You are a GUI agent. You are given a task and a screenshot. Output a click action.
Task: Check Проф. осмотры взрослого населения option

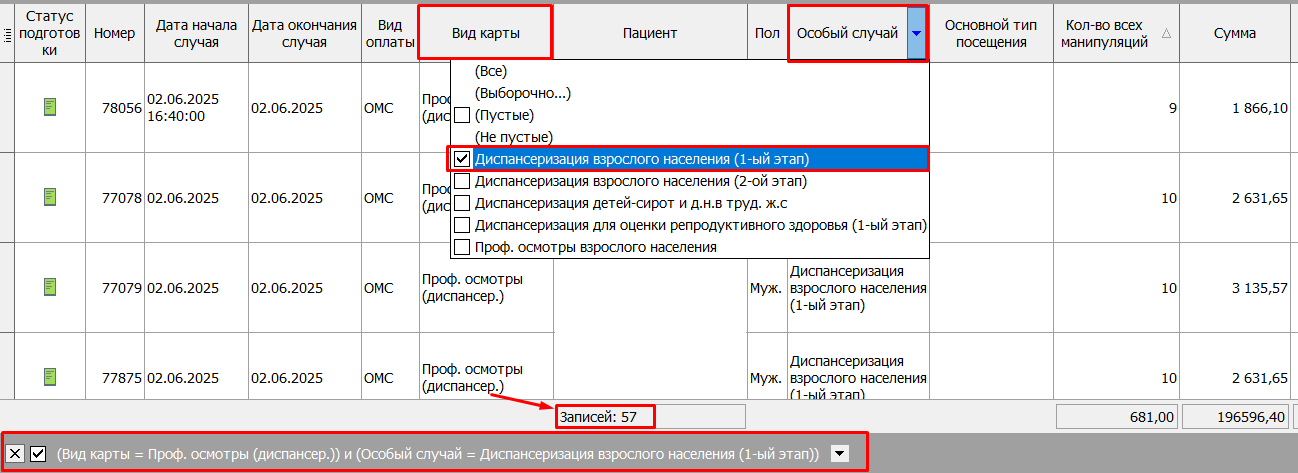pos(462,246)
